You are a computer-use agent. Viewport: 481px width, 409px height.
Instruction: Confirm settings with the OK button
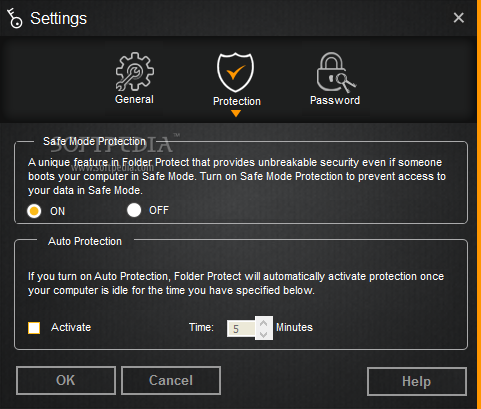point(66,380)
